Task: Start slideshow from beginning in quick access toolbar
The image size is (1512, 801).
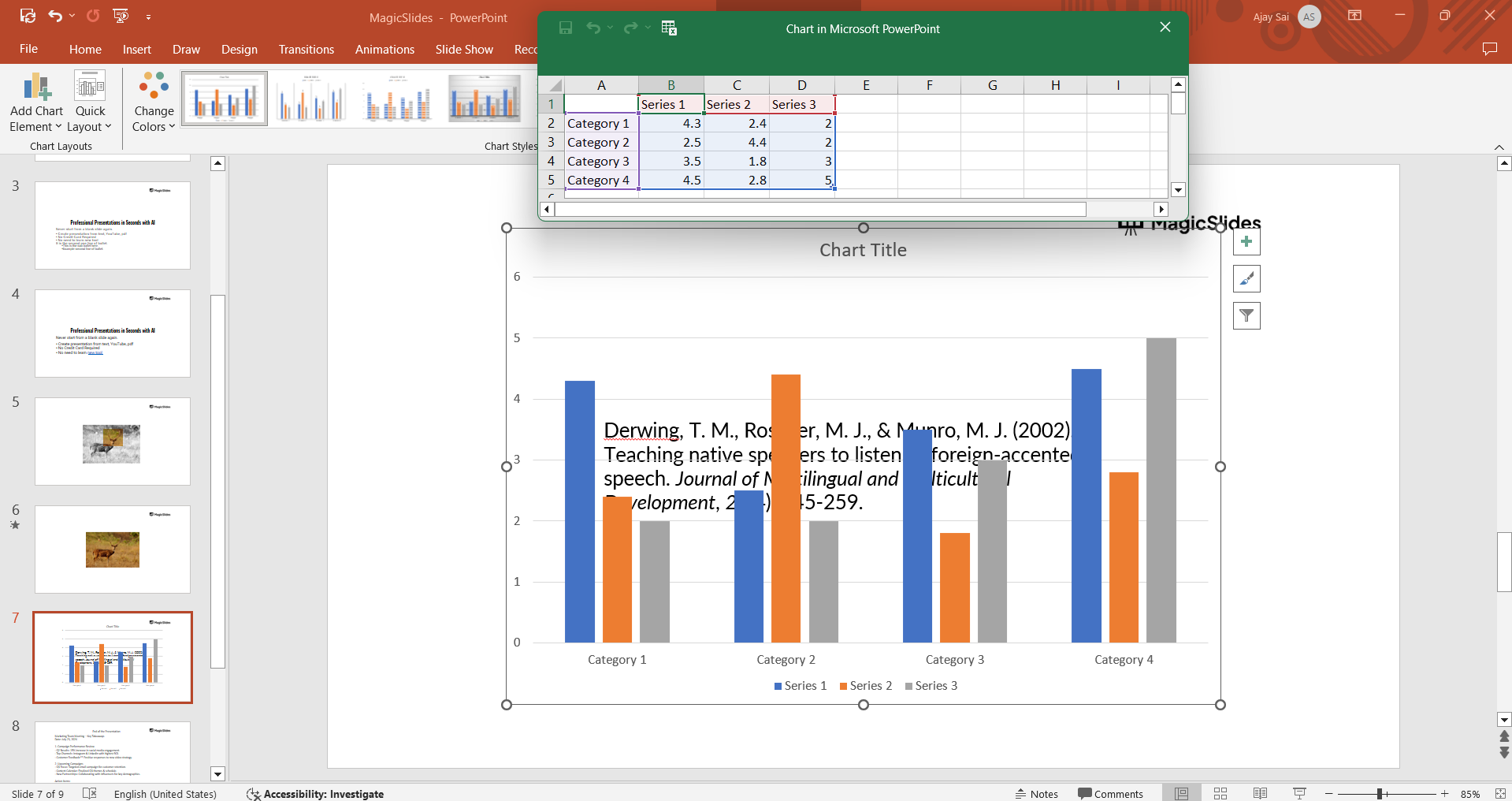Action: pos(121,16)
